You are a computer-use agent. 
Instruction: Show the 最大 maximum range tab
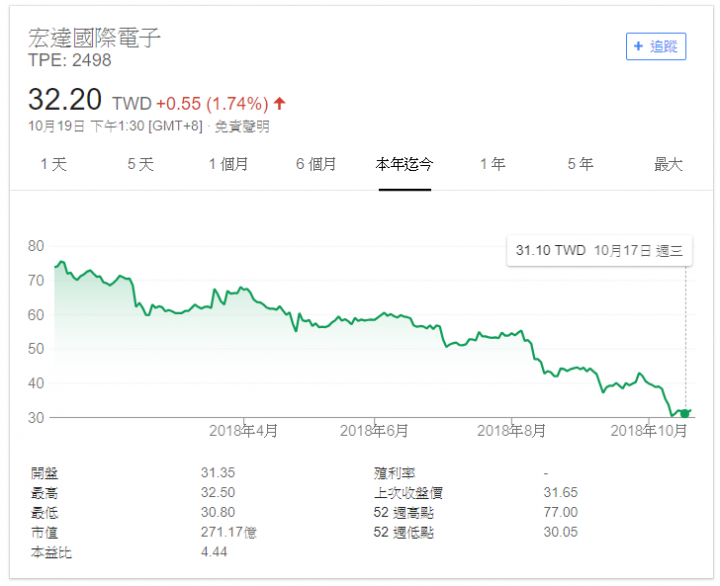point(669,164)
